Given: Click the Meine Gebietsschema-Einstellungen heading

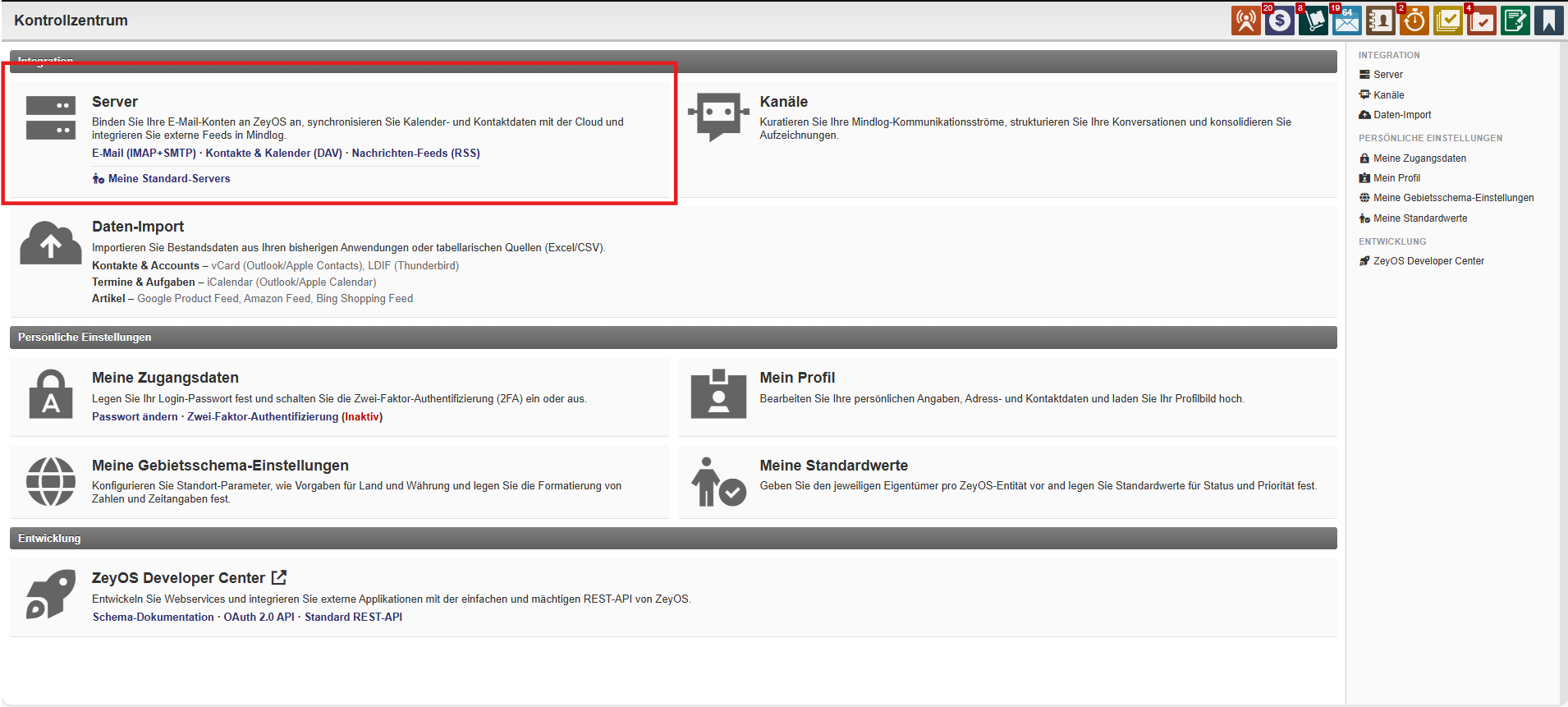Looking at the screenshot, I should (220, 466).
